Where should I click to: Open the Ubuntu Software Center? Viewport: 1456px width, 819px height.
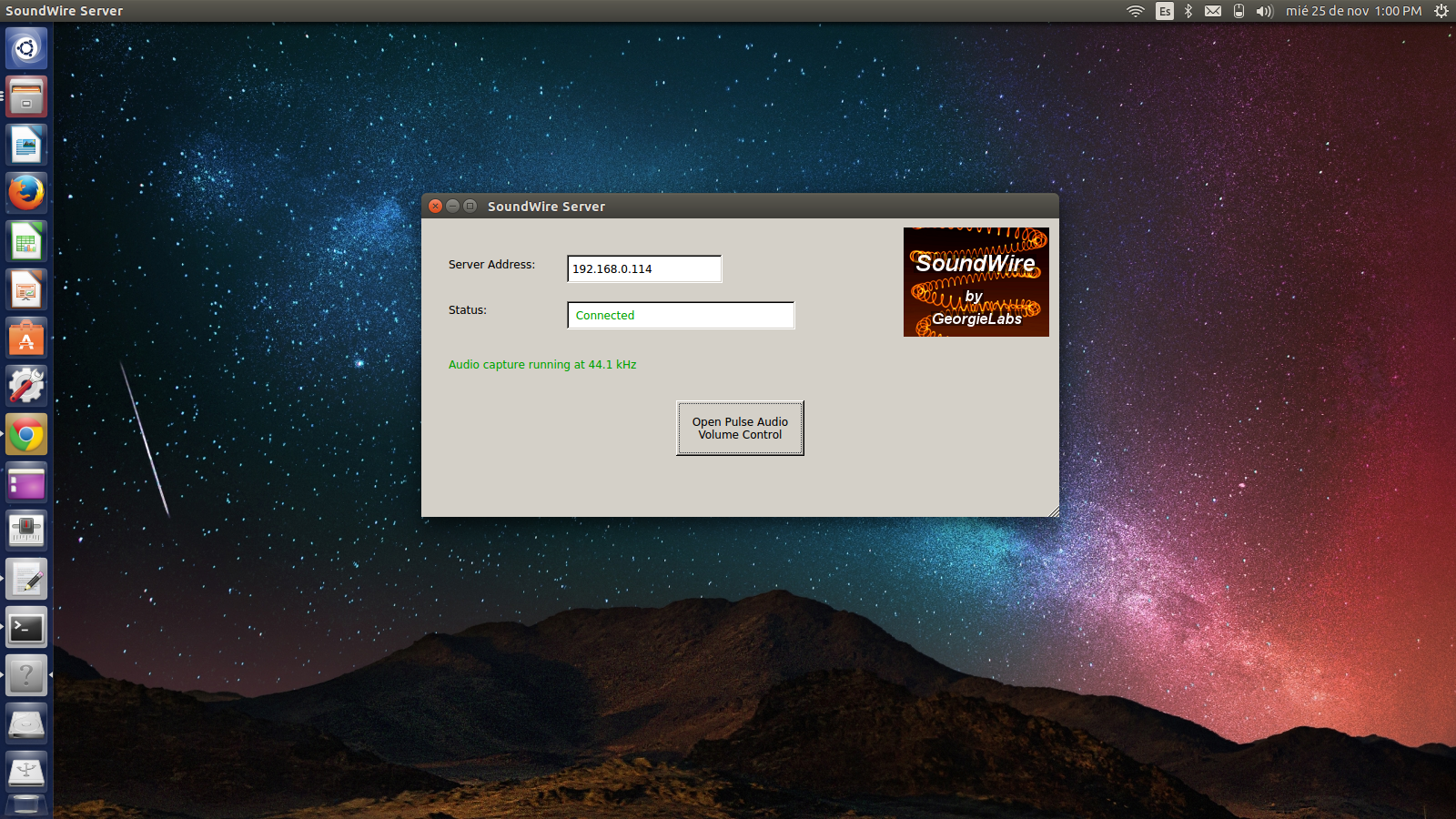(26, 338)
